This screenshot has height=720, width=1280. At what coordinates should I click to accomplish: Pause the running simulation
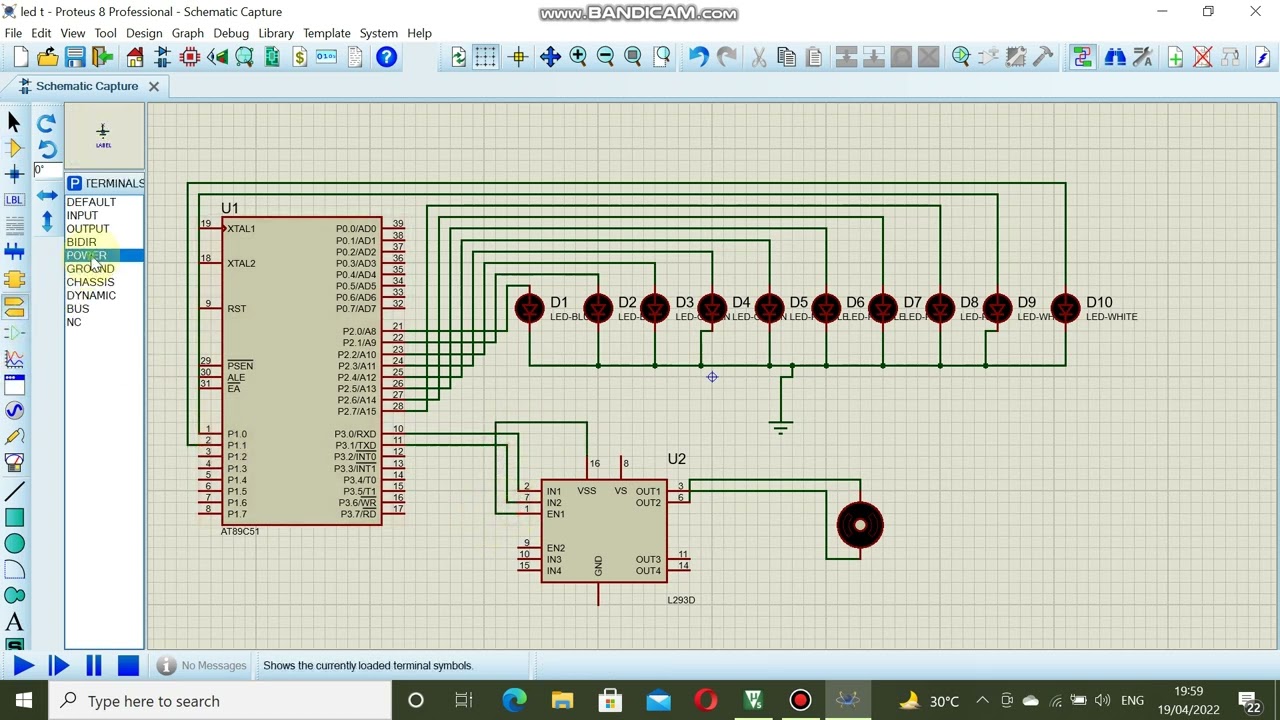pos(93,665)
